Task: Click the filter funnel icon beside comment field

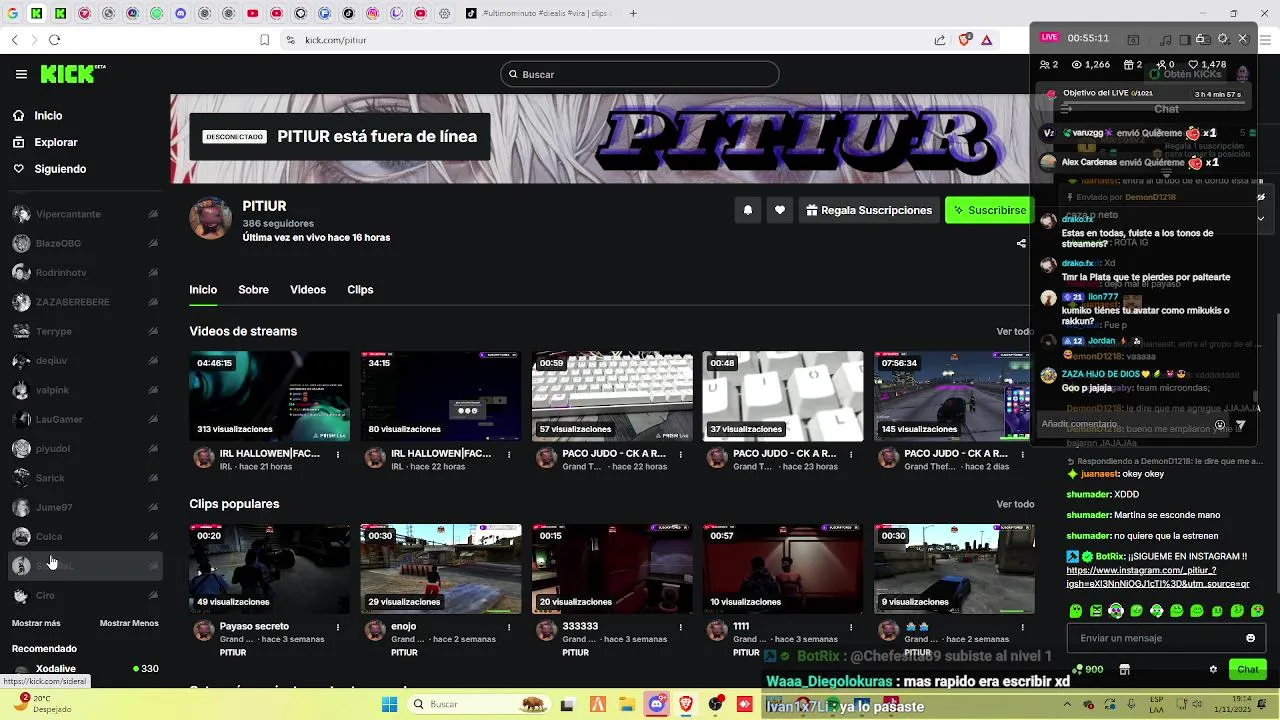Action: (x=1241, y=425)
